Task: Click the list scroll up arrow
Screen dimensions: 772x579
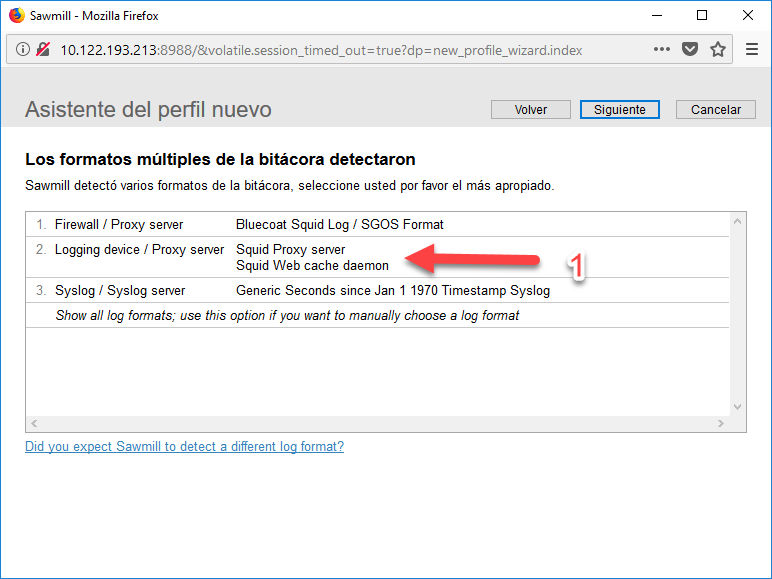Action: click(x=737, y=222)
